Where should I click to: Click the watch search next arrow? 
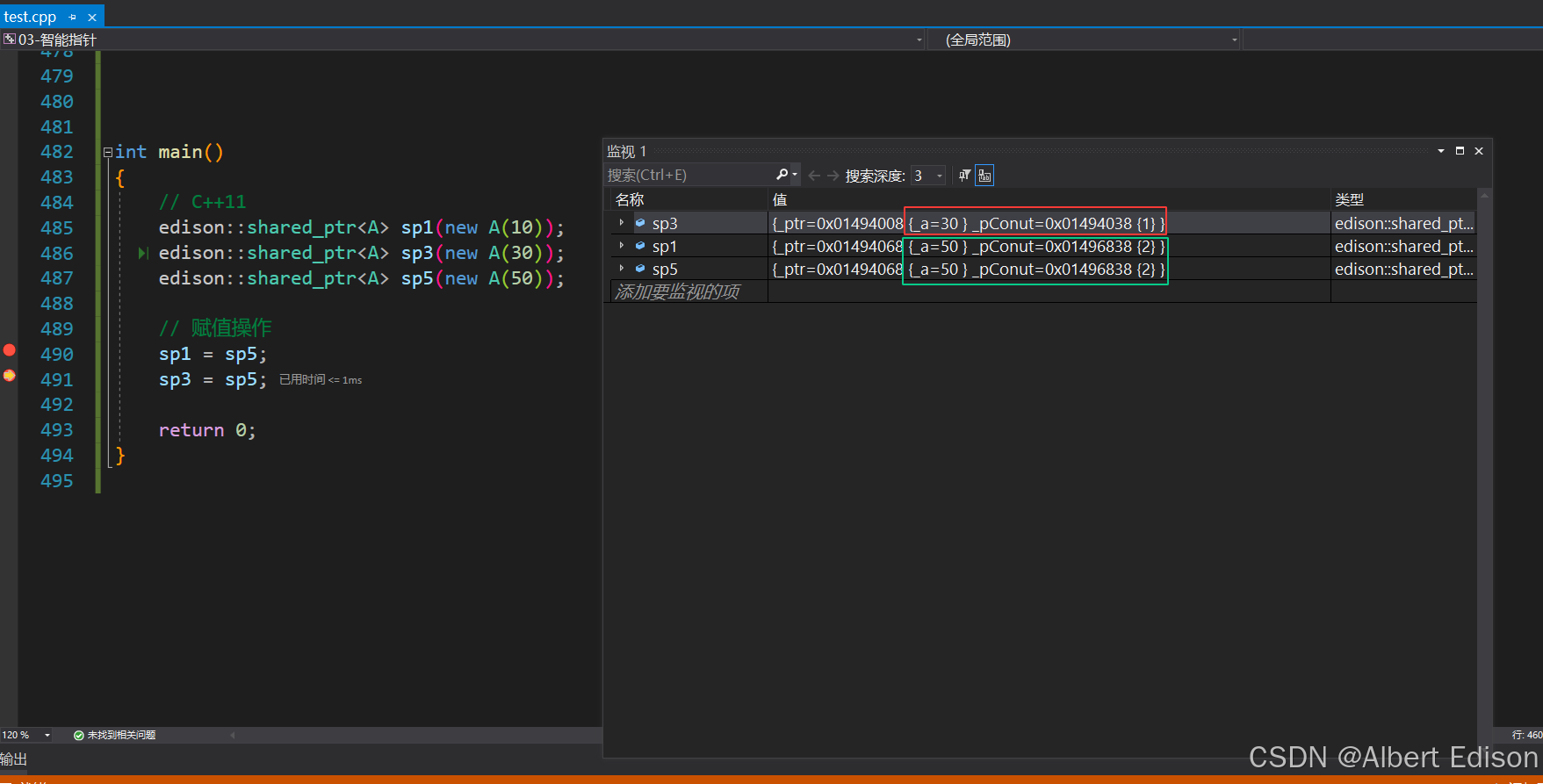(833, 176)
